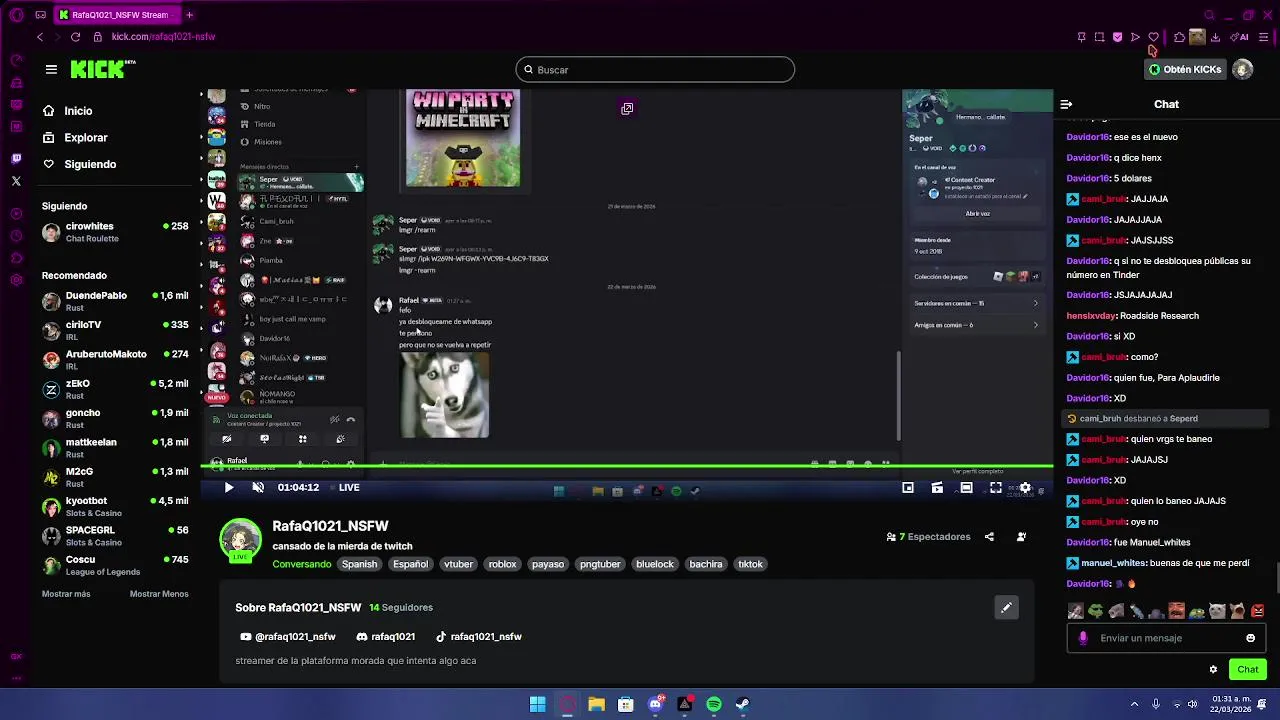Focus the Enviar un mensaje chat input
Screen dimensions: 1280x720
pyautogui.click(x=1168, y=638)
